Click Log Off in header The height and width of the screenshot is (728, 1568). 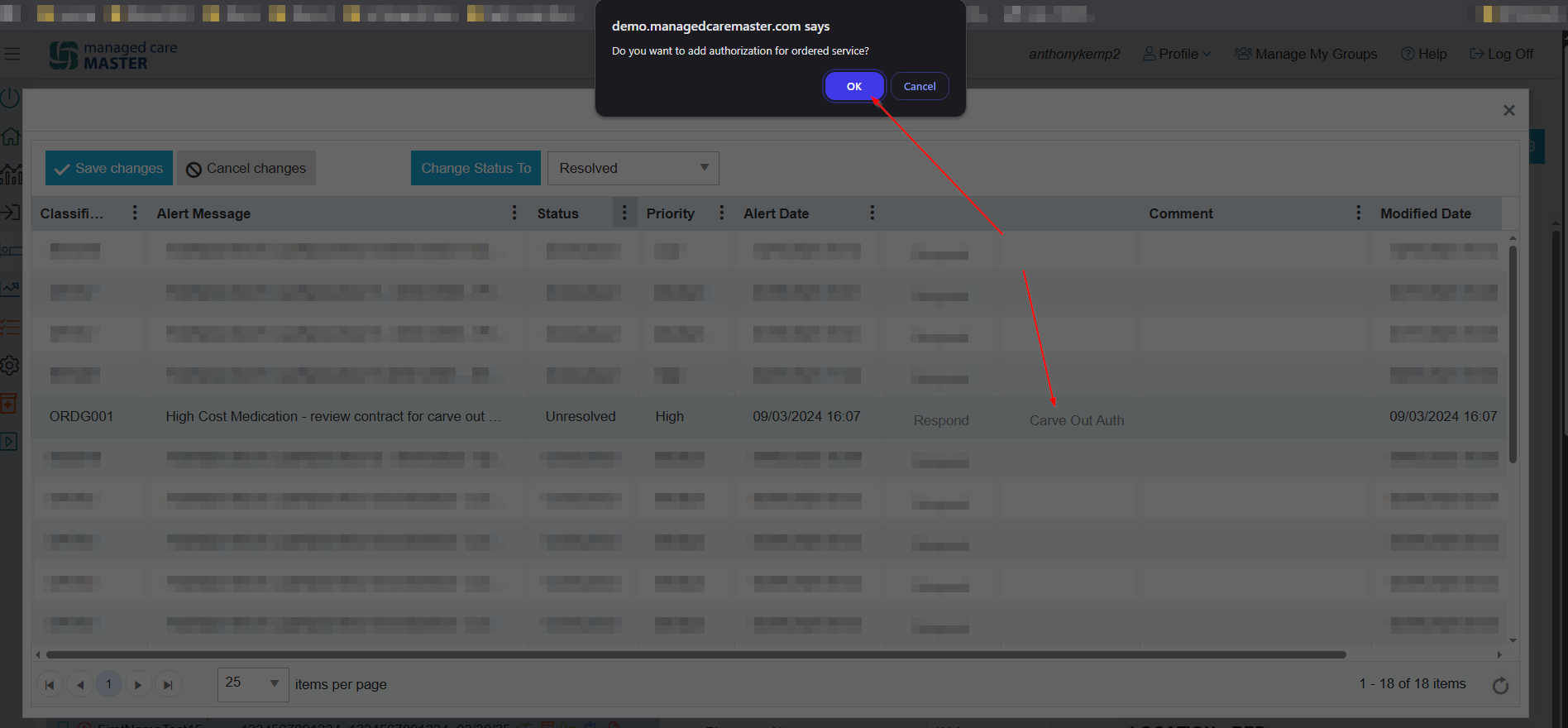coord(1501,54)
